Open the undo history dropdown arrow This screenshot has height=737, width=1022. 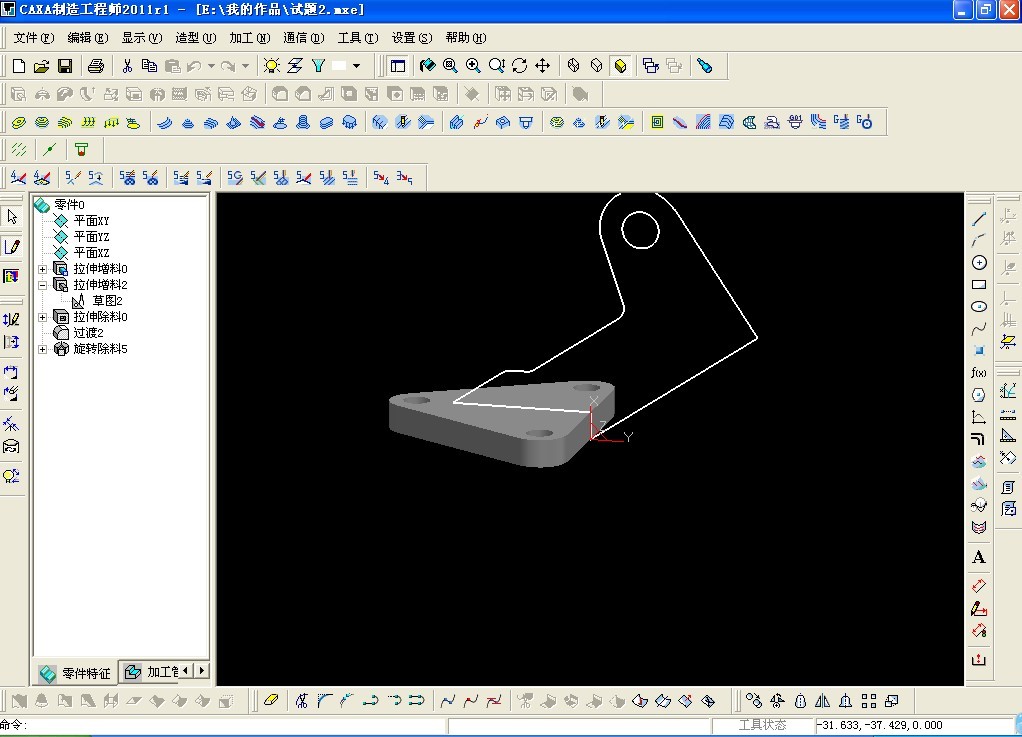point(211,66)
